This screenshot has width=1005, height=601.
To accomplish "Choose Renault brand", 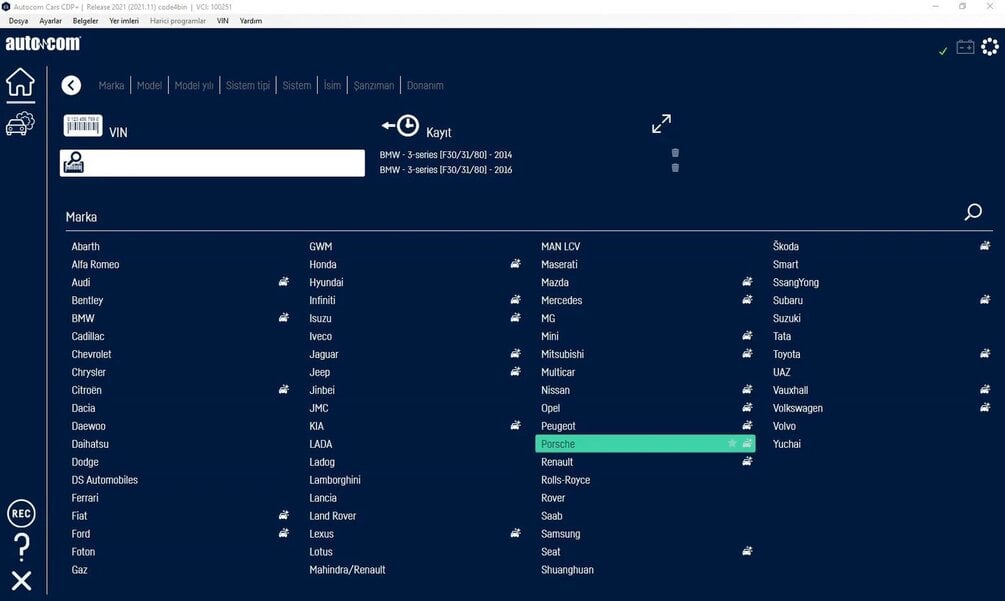I will [x=557, y=462].
